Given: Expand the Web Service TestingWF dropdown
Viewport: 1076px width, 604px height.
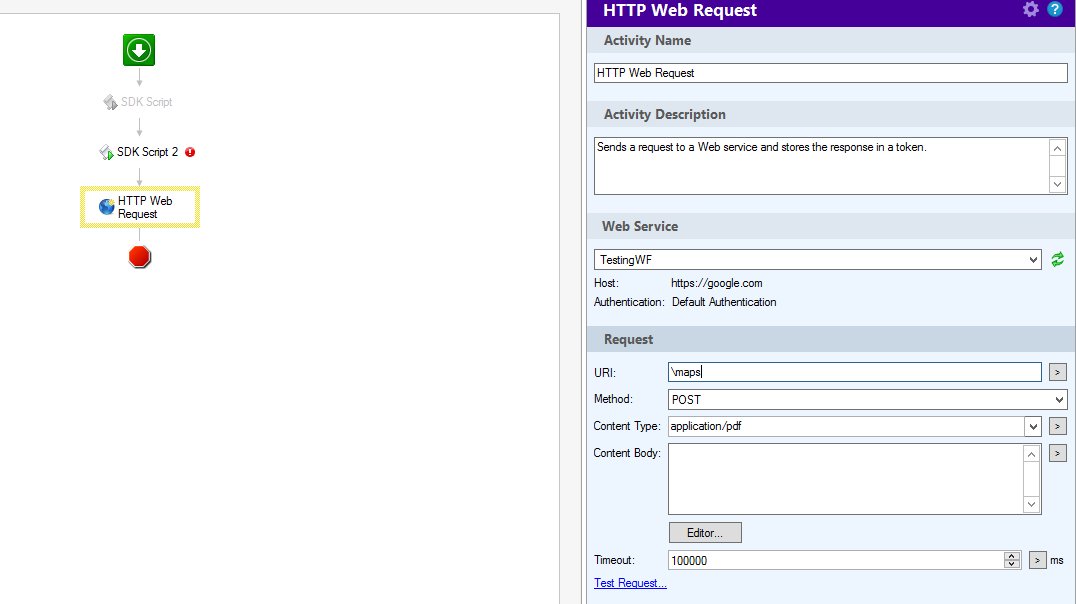Looking at the screenshot, I should 1033,260.
